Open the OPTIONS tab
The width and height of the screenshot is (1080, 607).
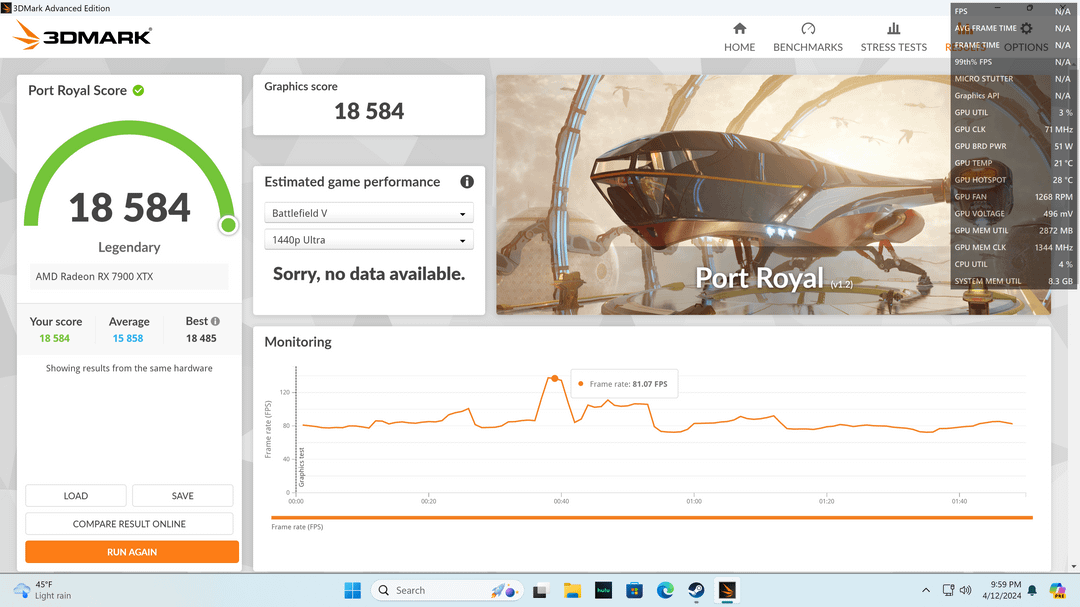point(1026,37)
